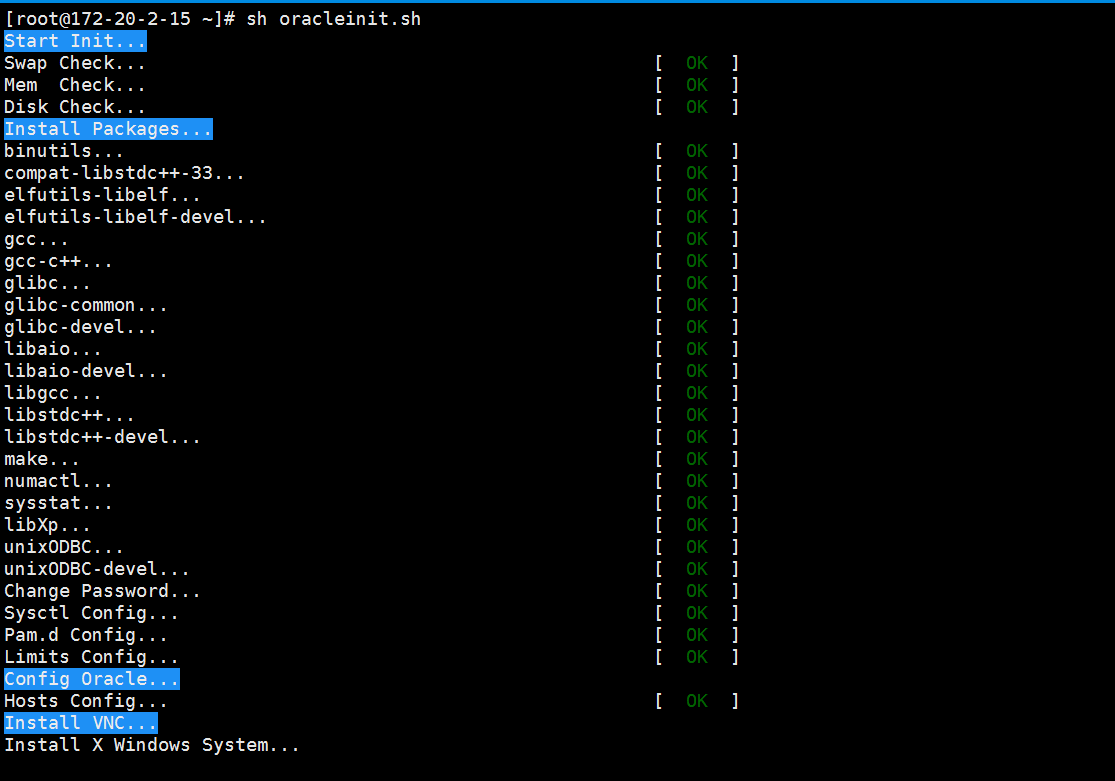The image size is (1115, 781).
Task: Click the 'Sysctl Config...' line
Action: pos(91,614)
